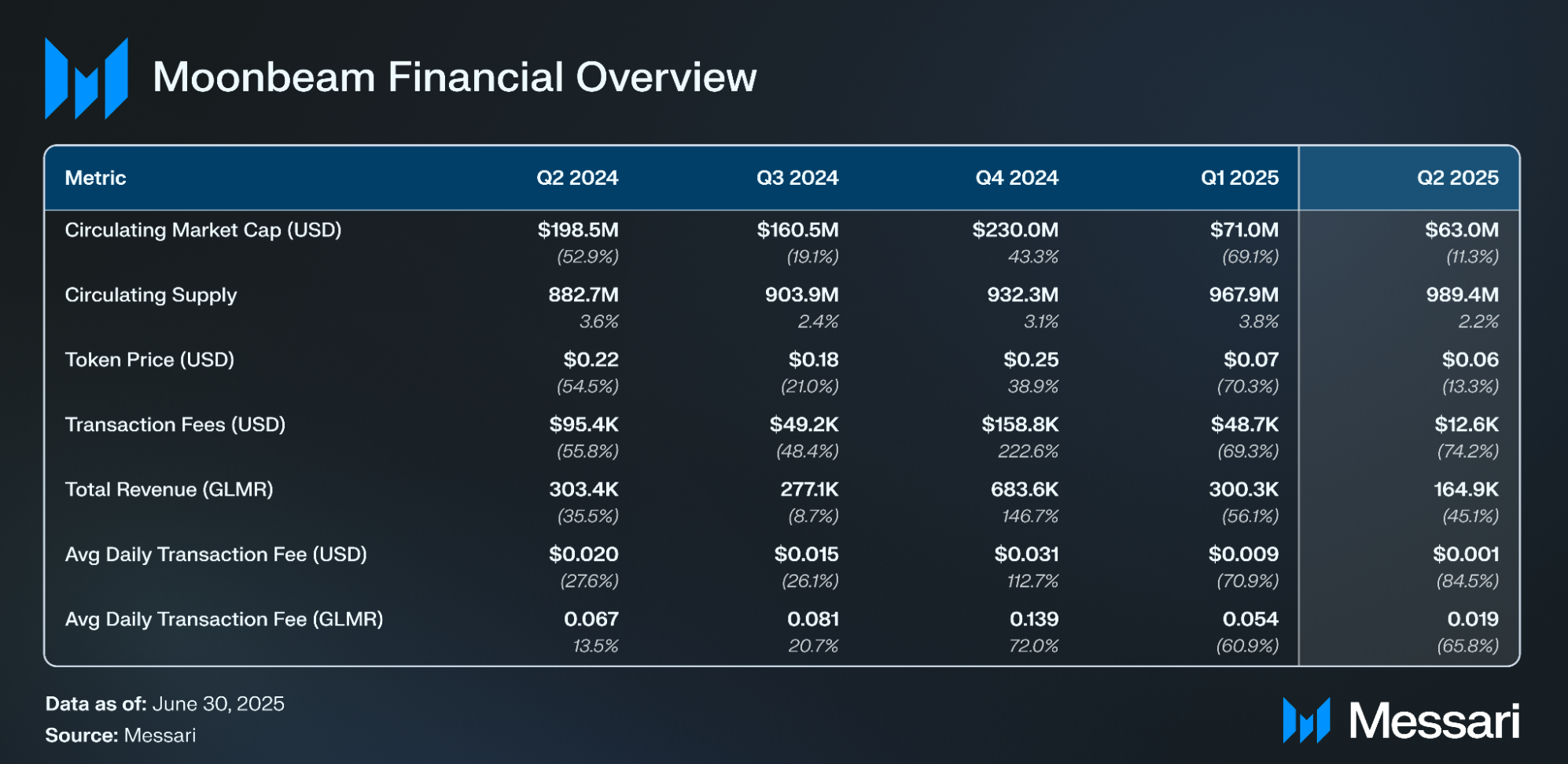1568x764 pixels.
Task: Click the '$0.22' token price
Action: tap(591, 360)
